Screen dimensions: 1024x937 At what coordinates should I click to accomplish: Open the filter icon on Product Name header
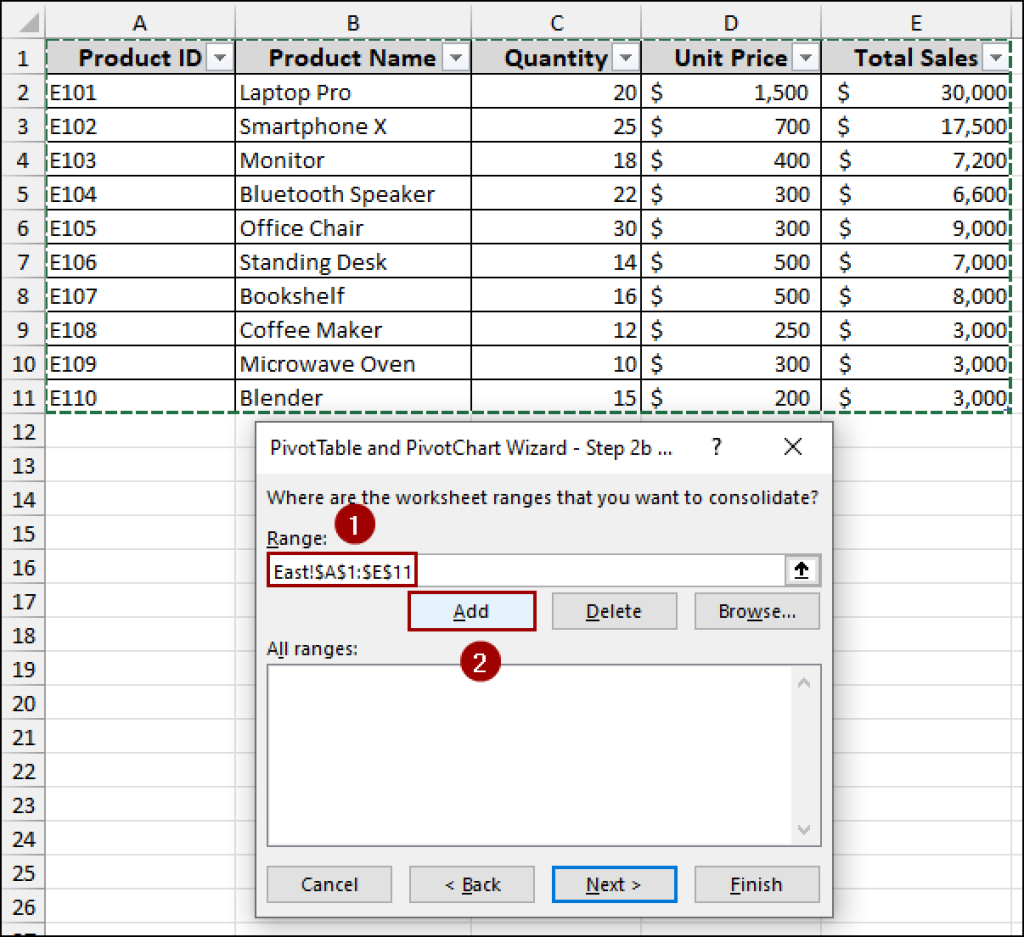(x=456, y=57)
